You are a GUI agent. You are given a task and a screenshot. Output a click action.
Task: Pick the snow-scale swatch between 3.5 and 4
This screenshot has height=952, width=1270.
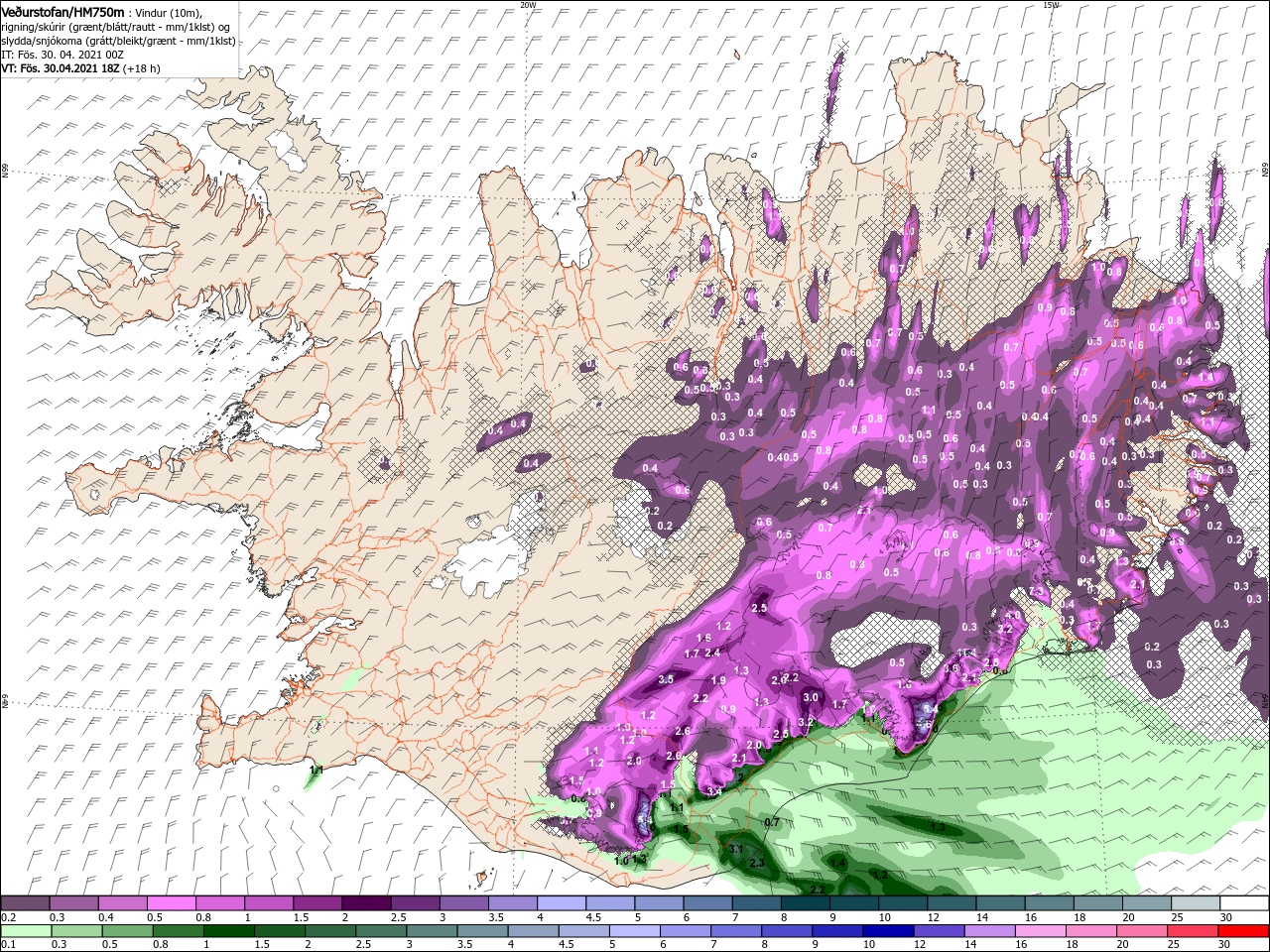click(512, 903)
